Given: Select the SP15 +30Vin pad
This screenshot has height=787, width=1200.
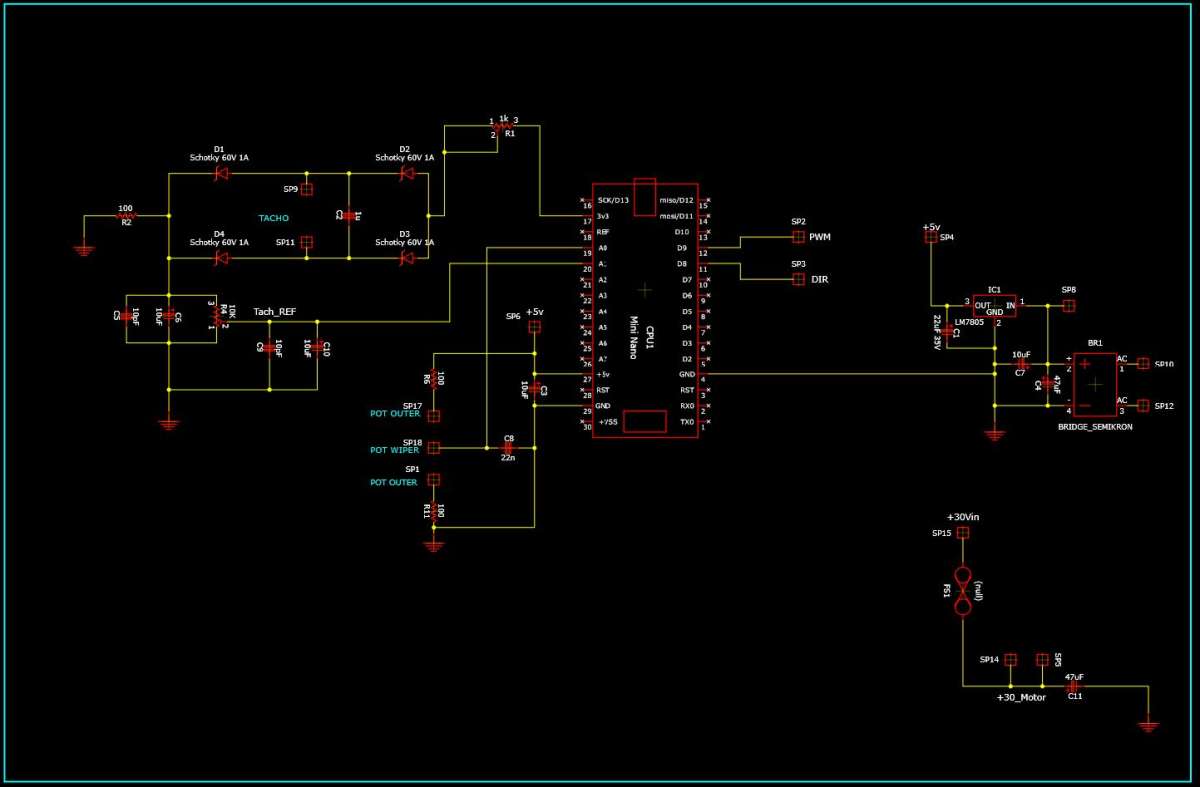Looking at the screenshot, I should click(x=963, y=533).
